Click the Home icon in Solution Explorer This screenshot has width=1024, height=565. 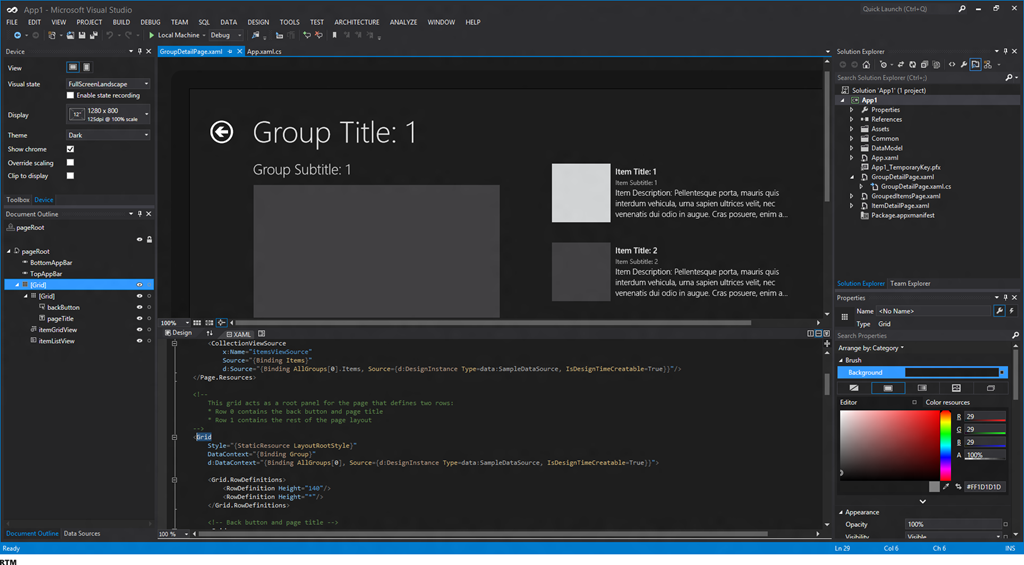(x=866, y=65)
